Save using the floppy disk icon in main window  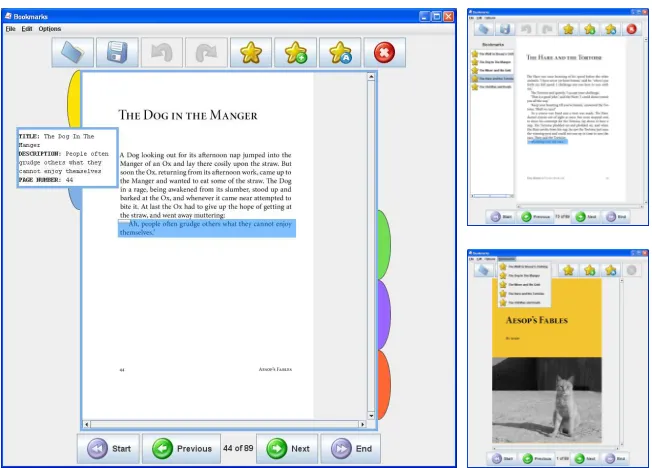click(x=117, y=52)
